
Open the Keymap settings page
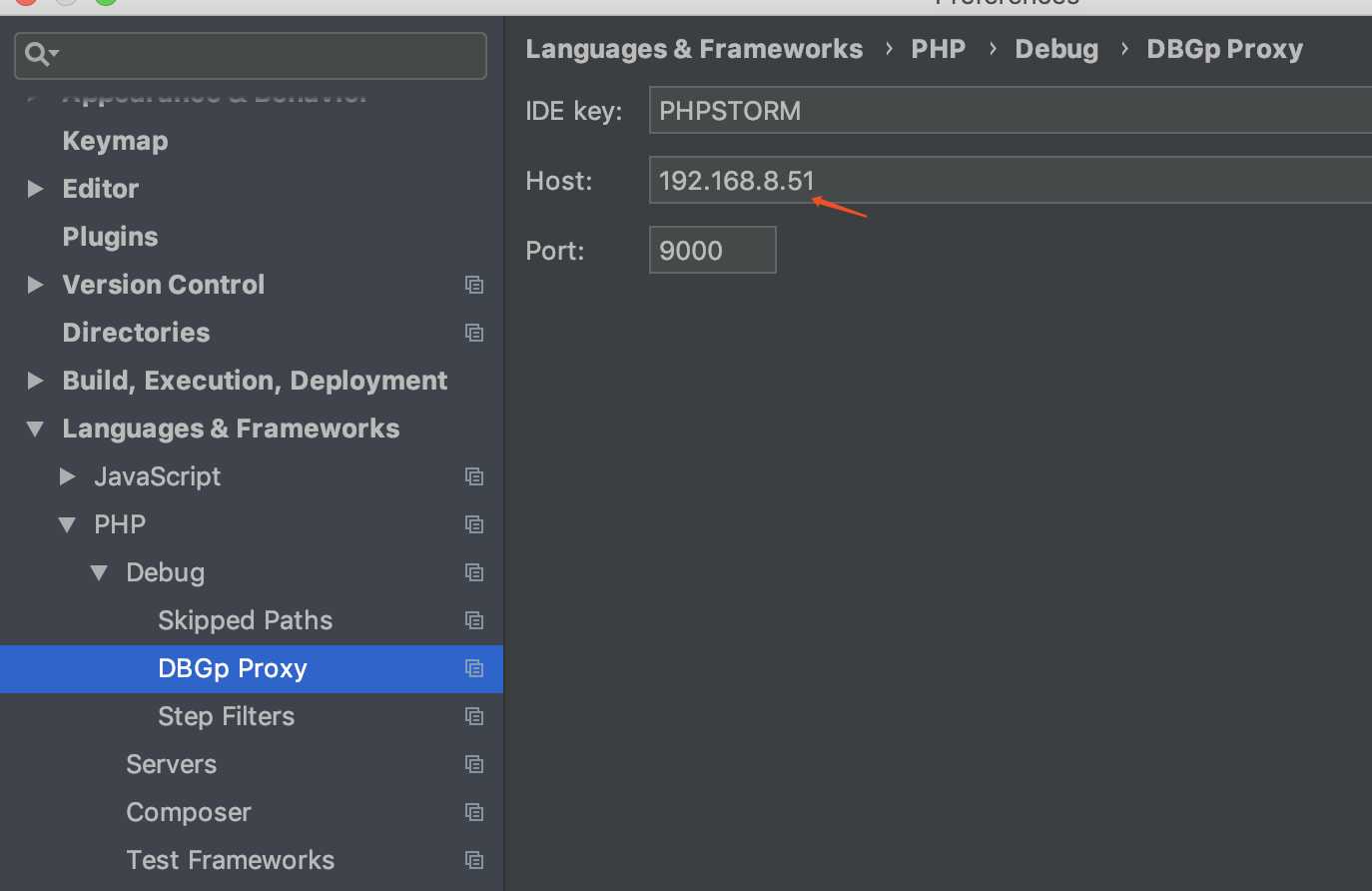pyautogui.click(x=115, y=141)
